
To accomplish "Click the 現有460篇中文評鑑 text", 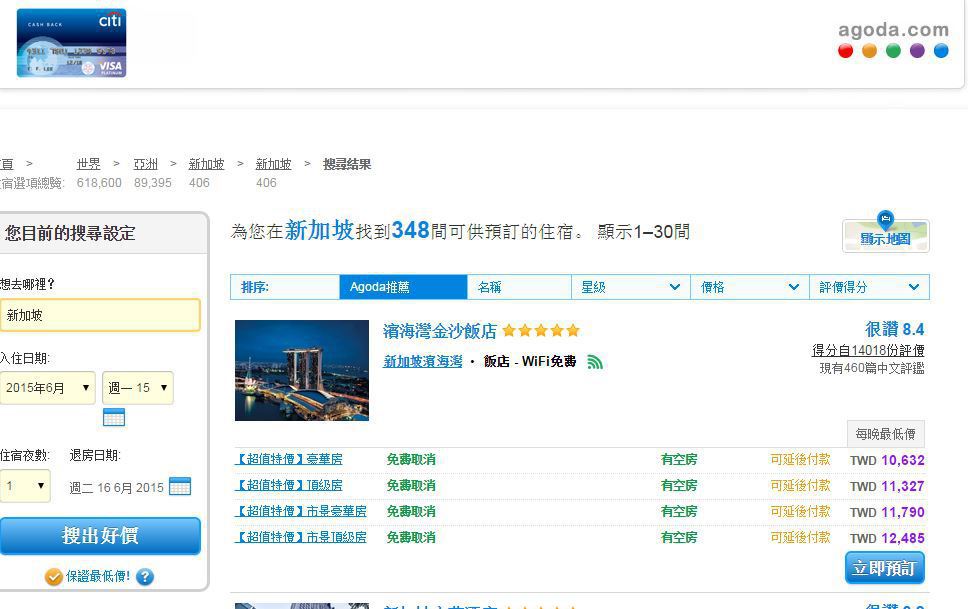I will (x=872, y=368).
